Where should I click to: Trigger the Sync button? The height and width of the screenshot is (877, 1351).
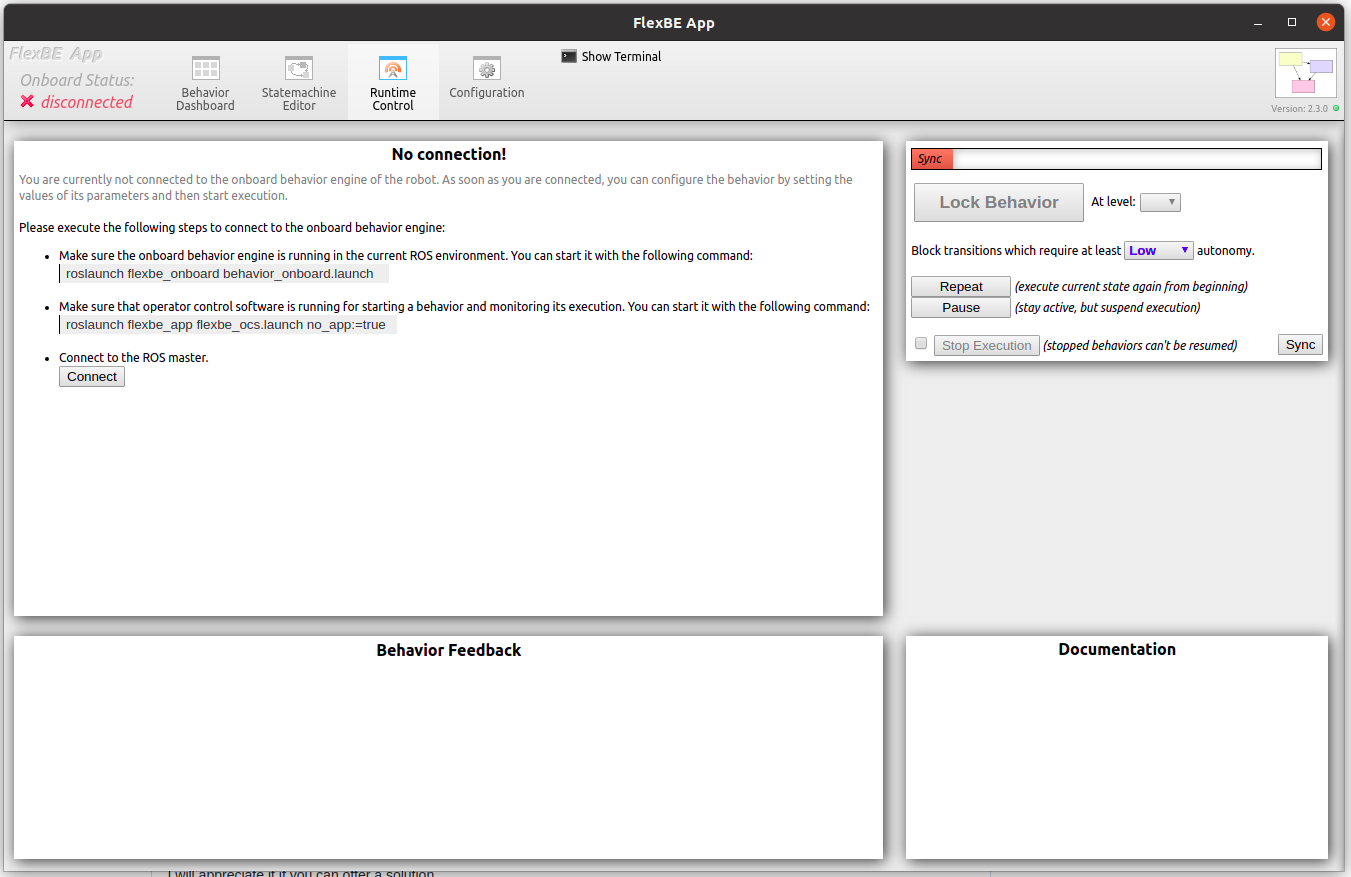coord(1300,344)
